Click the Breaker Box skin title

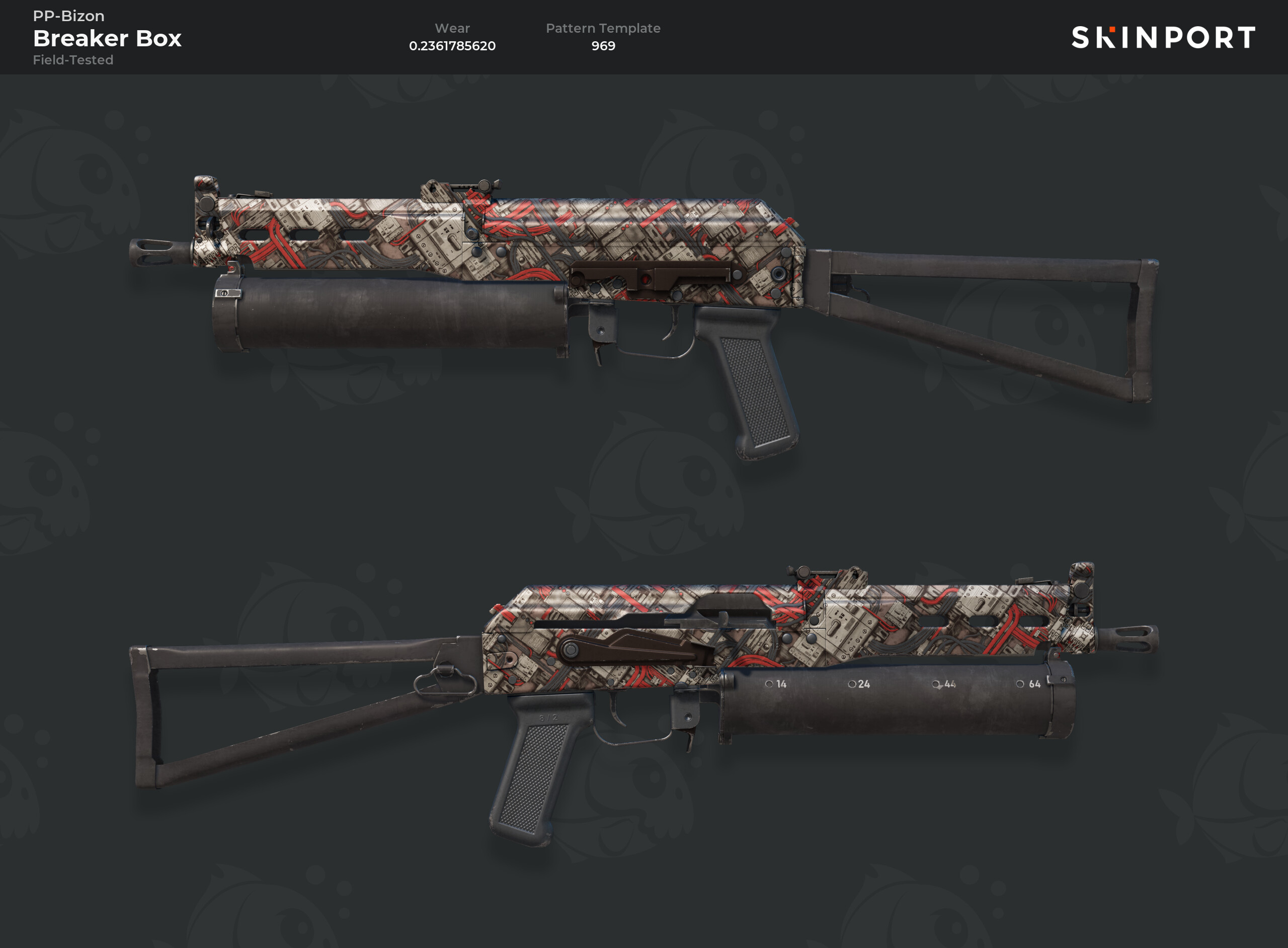[107, 38]
